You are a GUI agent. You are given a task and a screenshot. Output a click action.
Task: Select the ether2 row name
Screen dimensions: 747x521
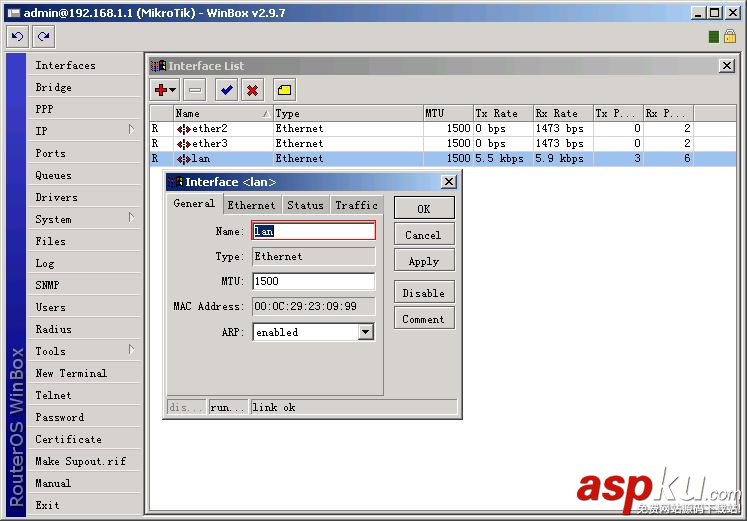pyautogui.click(x=210, y=129)
